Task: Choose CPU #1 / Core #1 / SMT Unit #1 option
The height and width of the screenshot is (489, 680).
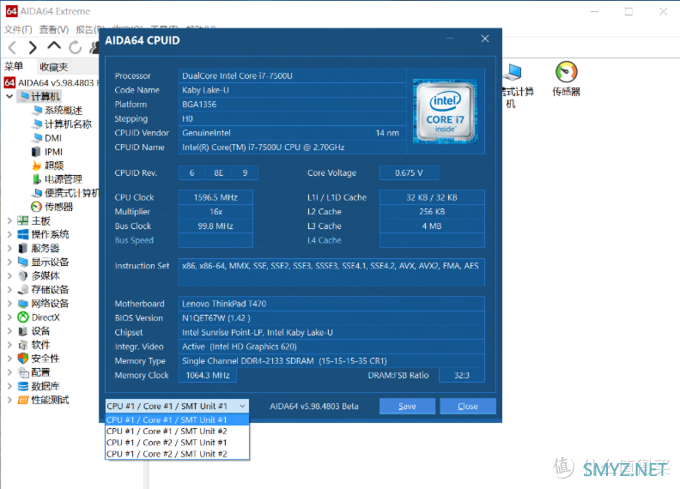Action: pyautogui.click(x=177, y=420)
